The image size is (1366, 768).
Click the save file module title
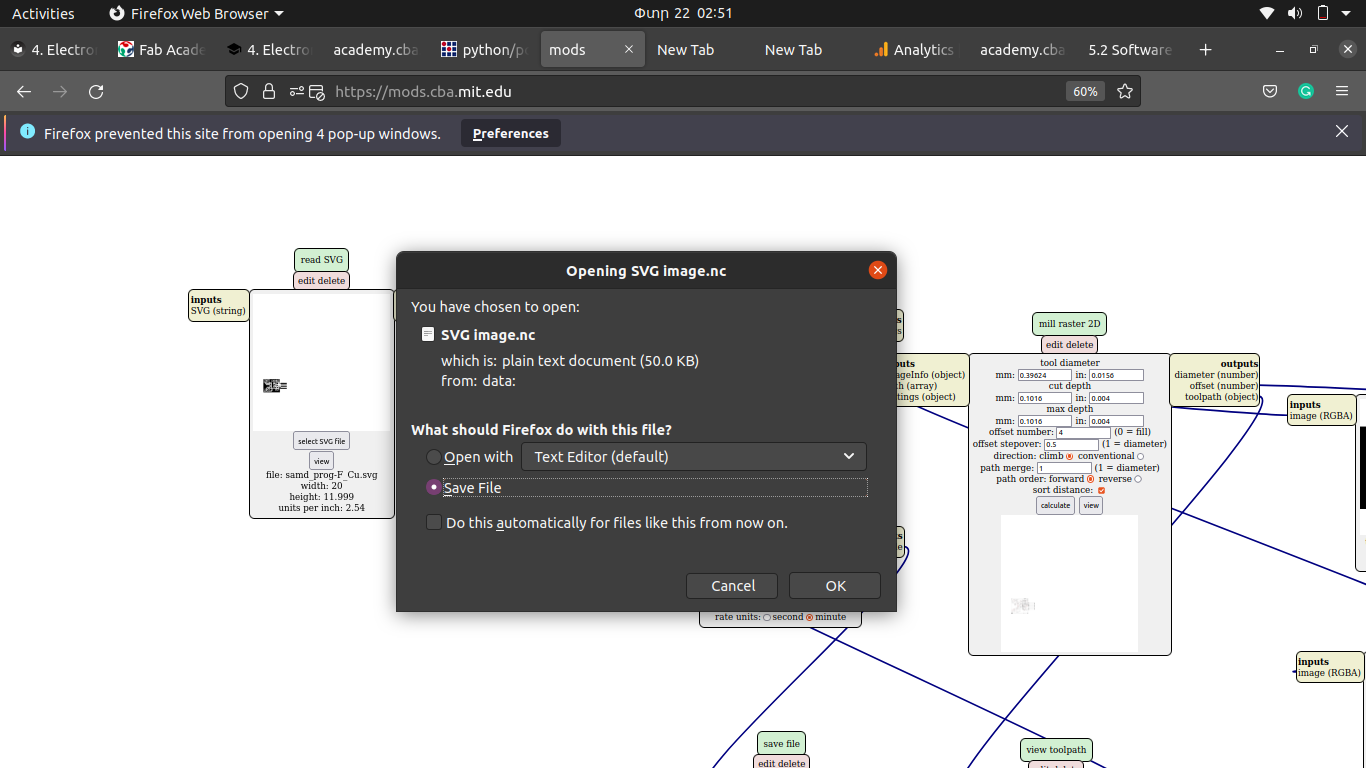pyautogui.click(x=781, y=744)
